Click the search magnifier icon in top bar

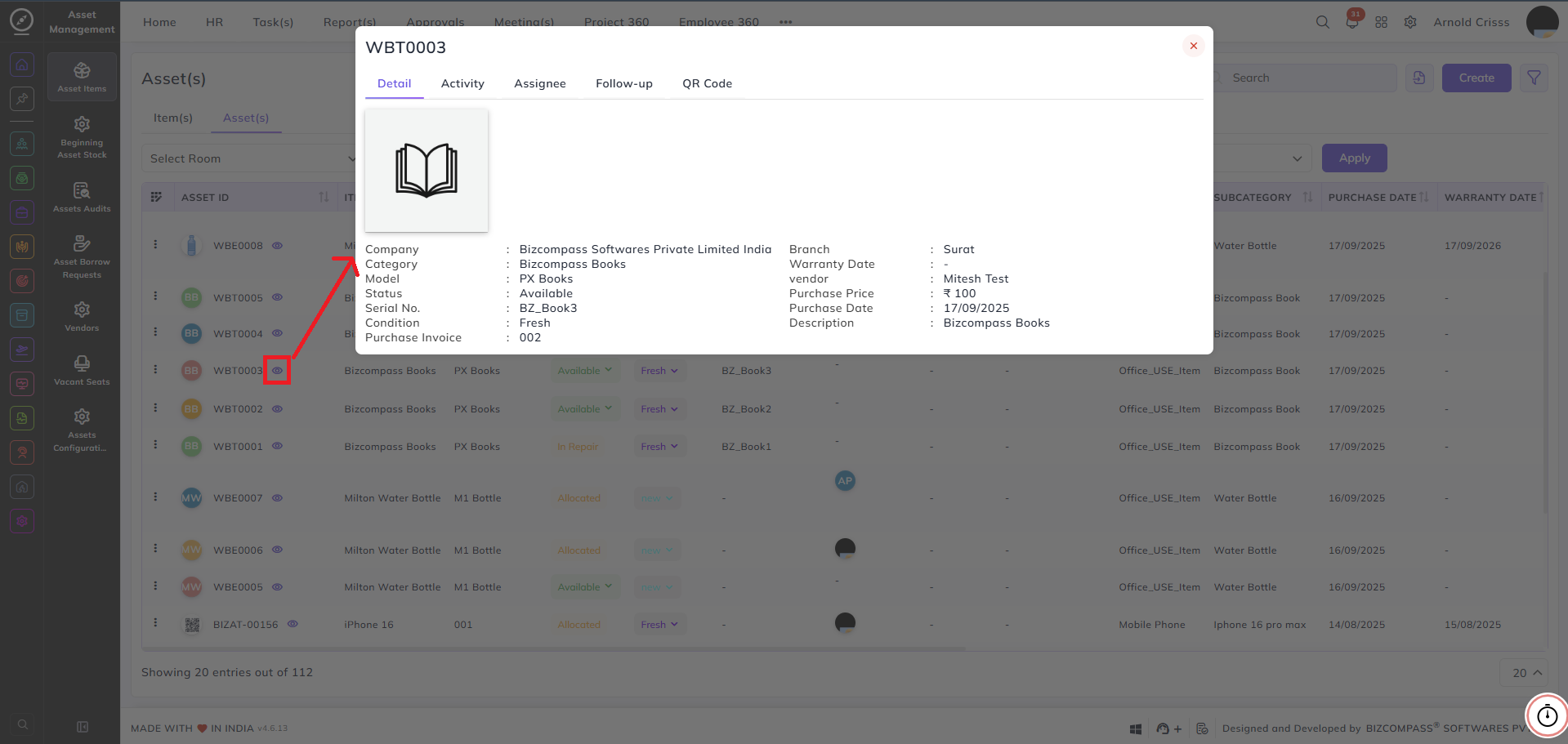pyautogui.click(x=1322, y=22)
